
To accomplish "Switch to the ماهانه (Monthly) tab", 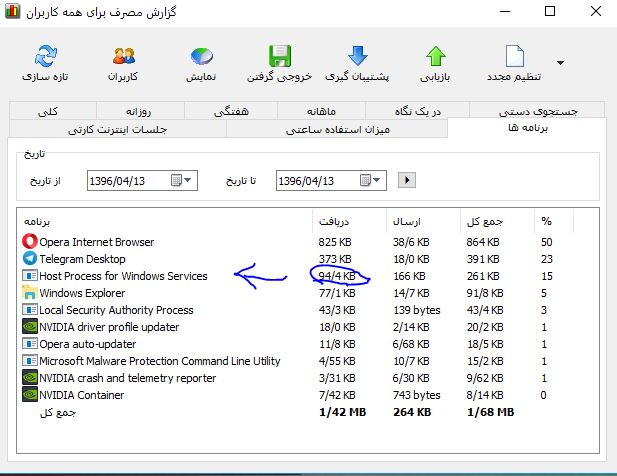I will point(321,111).
